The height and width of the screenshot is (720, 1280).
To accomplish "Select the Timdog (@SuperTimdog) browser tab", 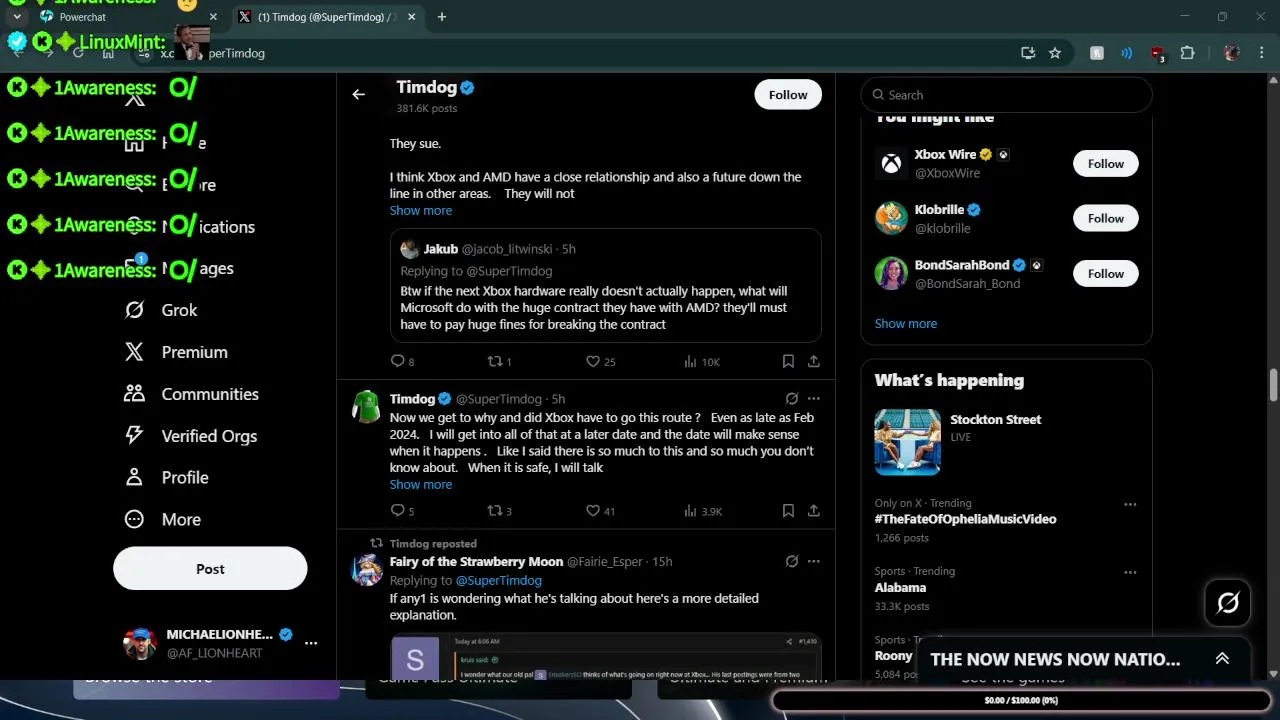I will pyautogui.click(x=328, y=17).
